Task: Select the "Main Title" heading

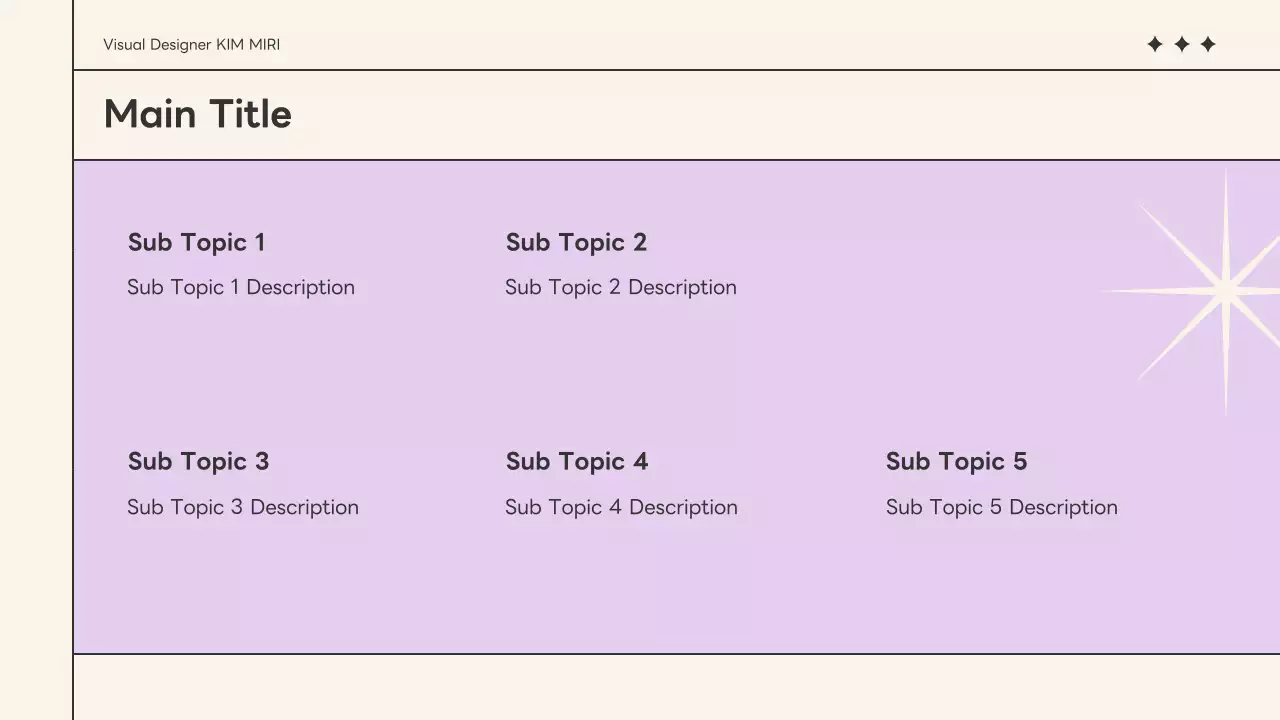Action: point(197,114)
